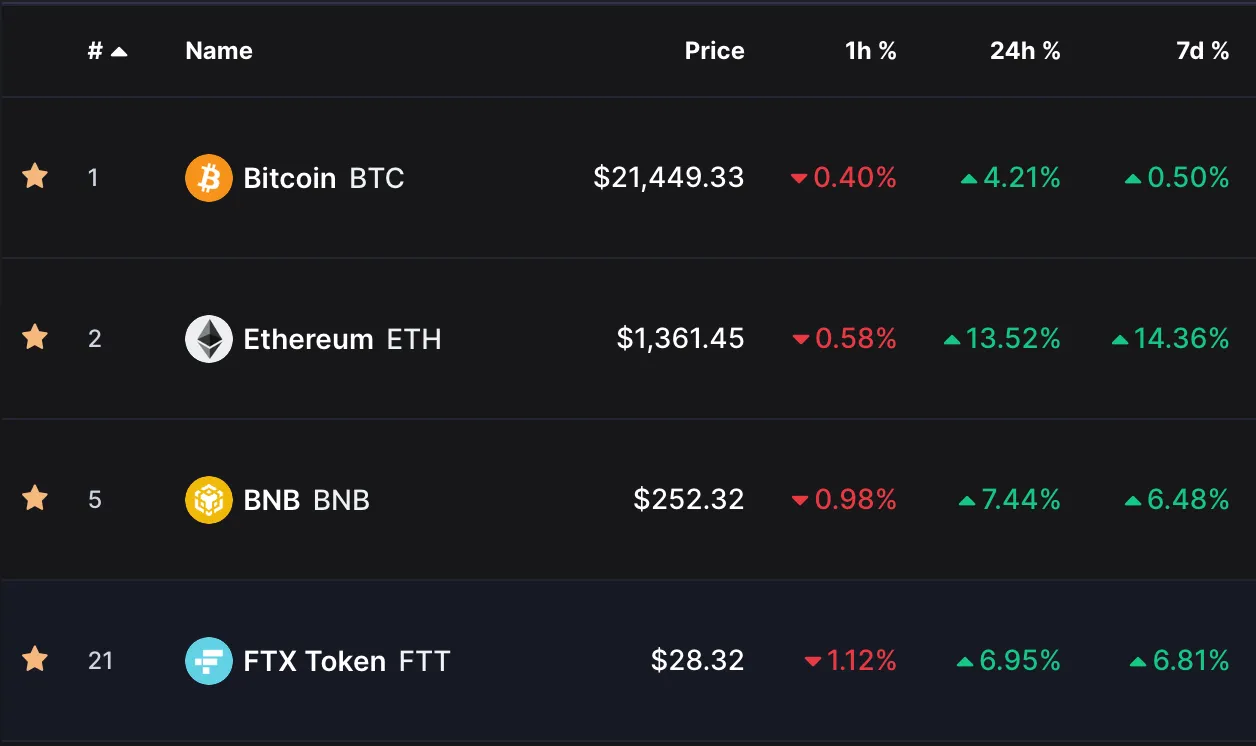Sort by the 7d % column
Viewport: 1256px width, 746px height.
[x=1203, y=51]
